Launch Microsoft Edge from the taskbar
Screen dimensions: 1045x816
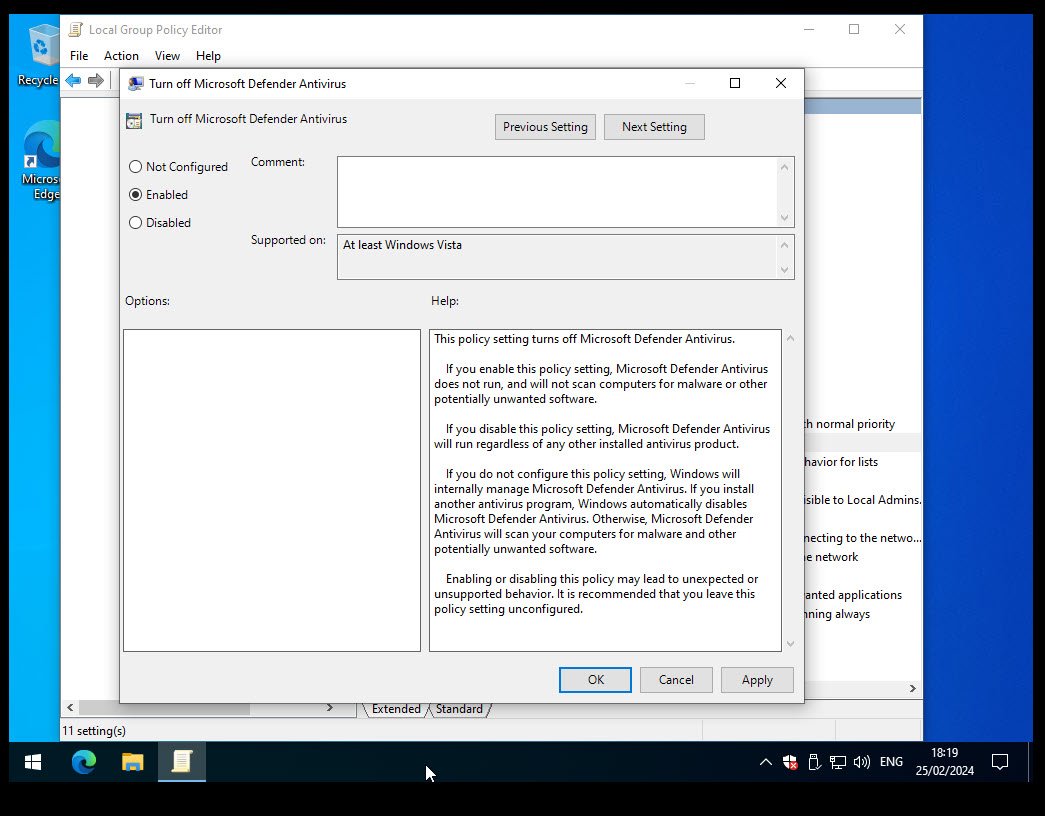[x=84, y=761]
